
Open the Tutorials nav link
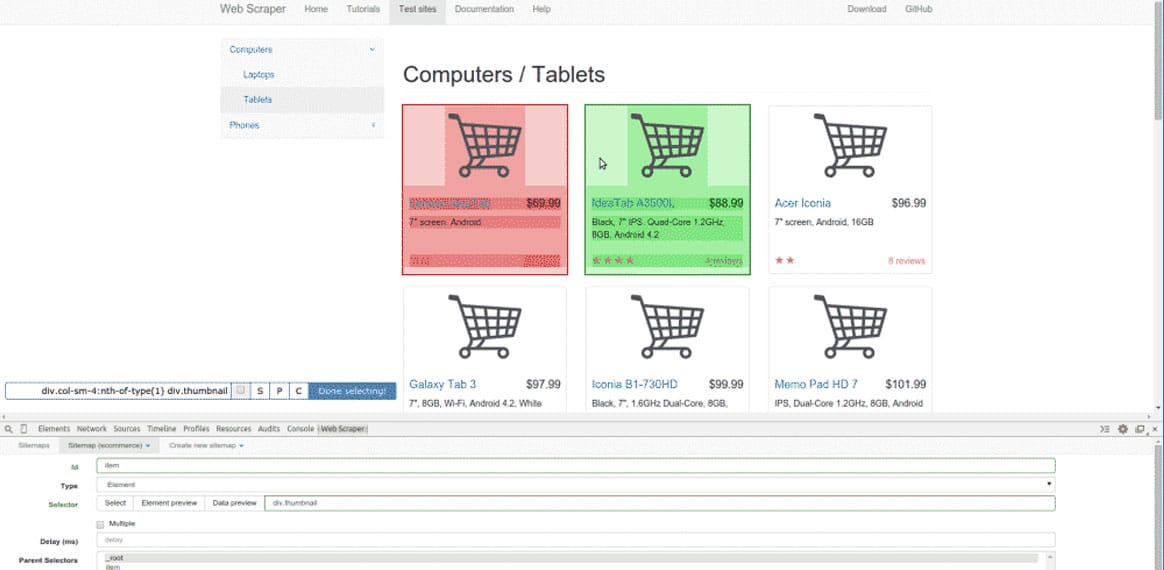click(363, 9)
